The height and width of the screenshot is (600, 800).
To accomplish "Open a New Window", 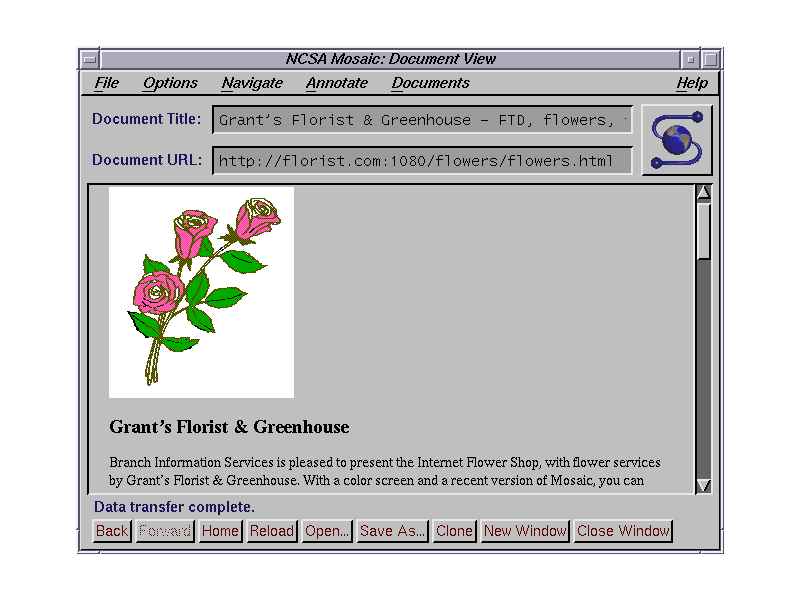I will click(526, 531).
